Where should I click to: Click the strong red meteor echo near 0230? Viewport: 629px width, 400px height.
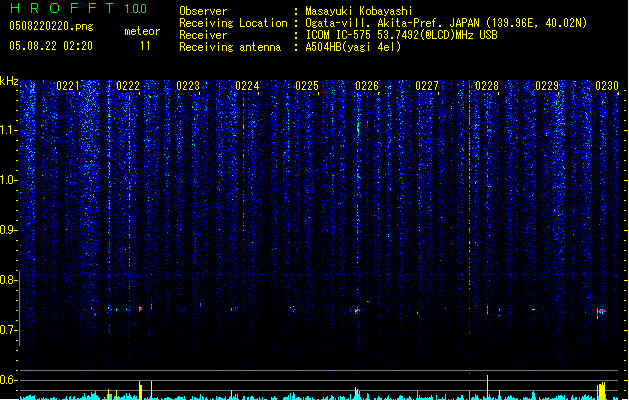(x=601, y=312)
